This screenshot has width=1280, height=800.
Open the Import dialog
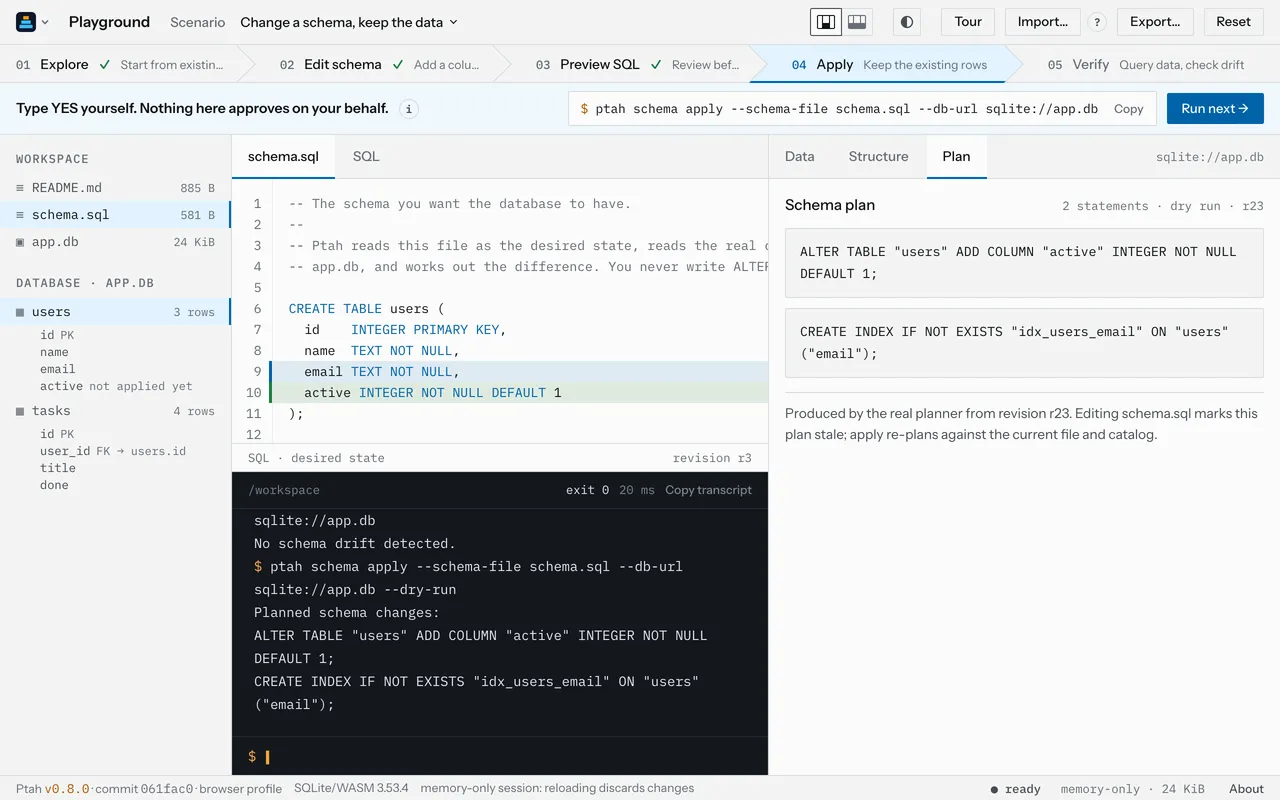click(x=1042, y=22)
